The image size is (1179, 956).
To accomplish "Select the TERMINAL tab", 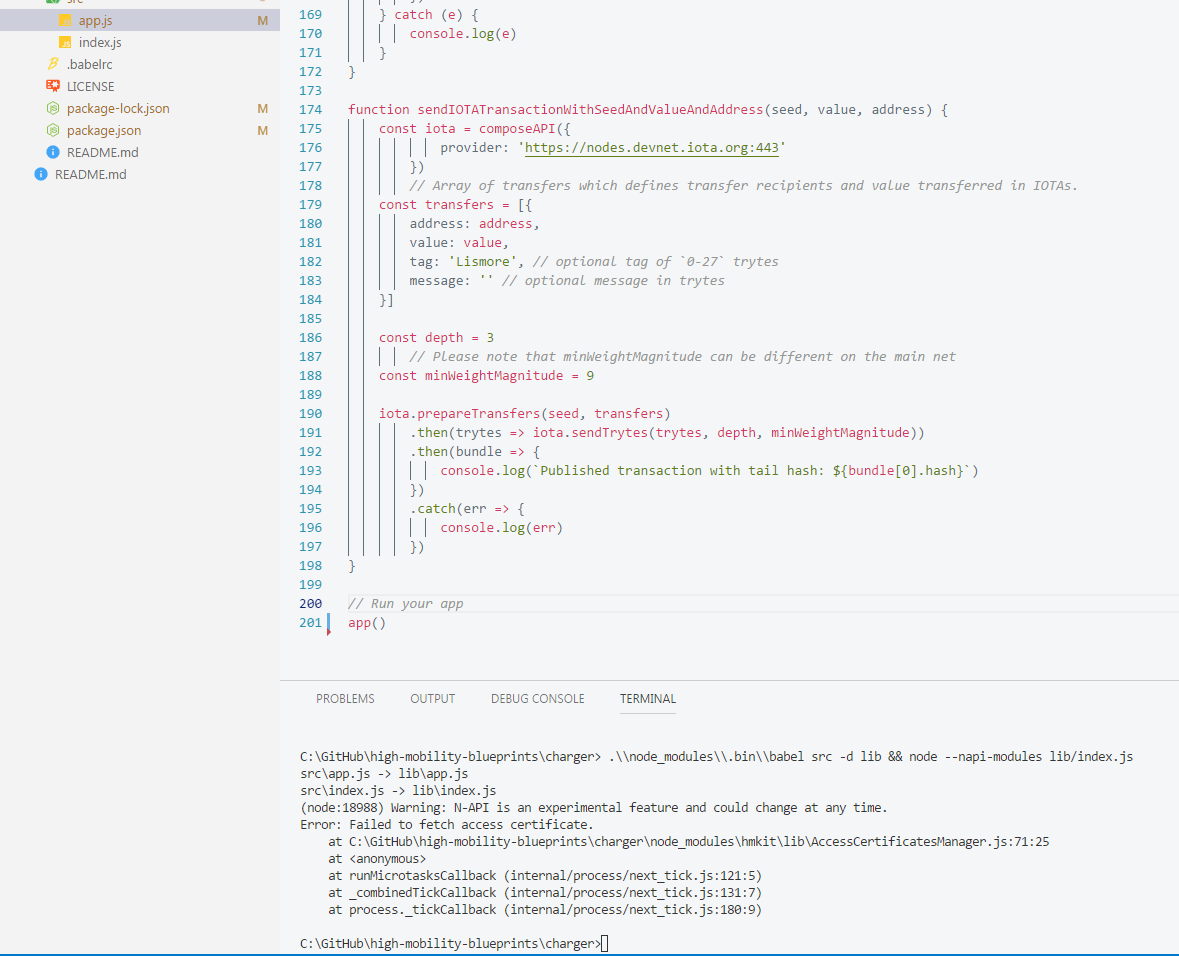I will pyautogui.click(x=647, y=698).
